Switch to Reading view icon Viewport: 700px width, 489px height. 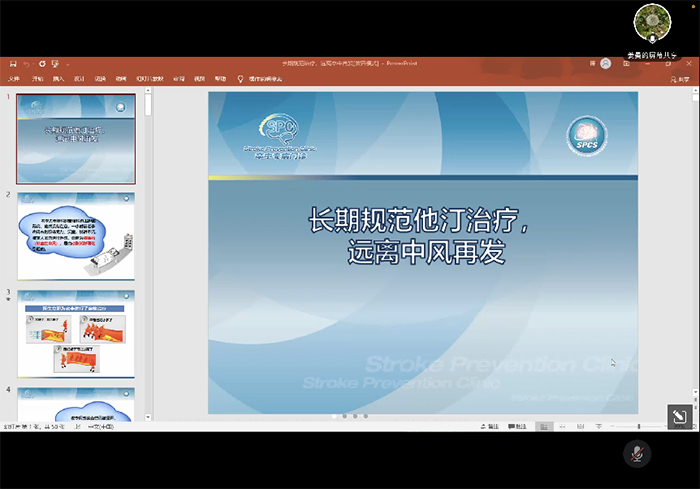(x=579, y=426)
